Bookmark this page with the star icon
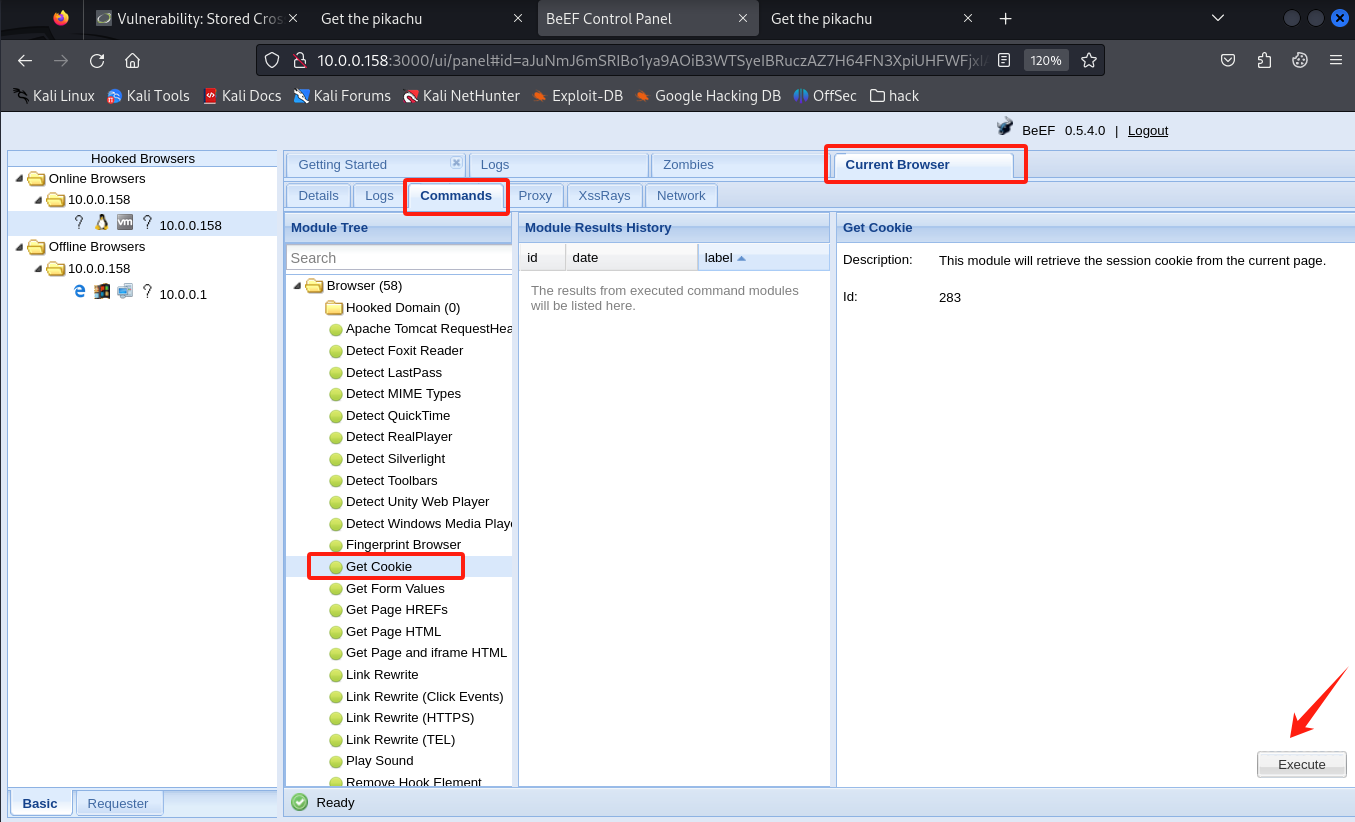This screenshot has height=822, width=1355. pyautogui.click(x=1089, y=60)
